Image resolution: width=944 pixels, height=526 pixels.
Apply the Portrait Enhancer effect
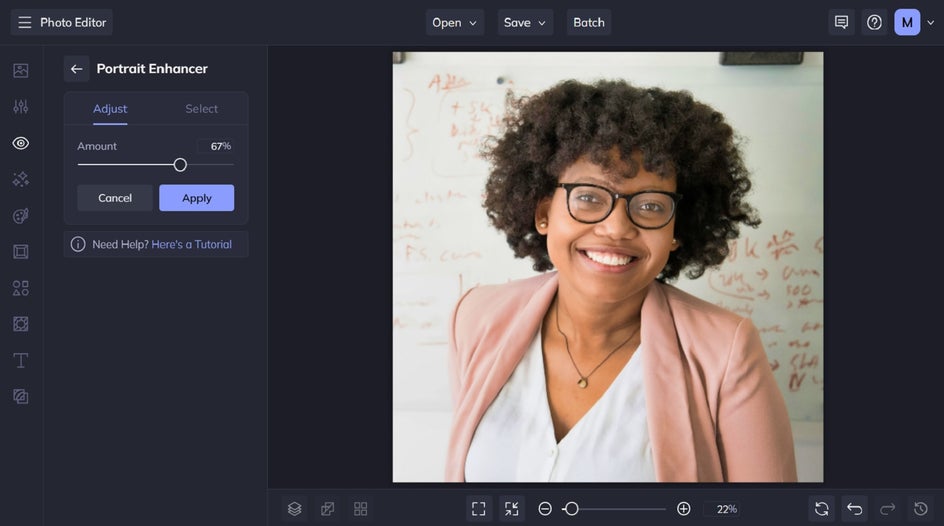197,198
